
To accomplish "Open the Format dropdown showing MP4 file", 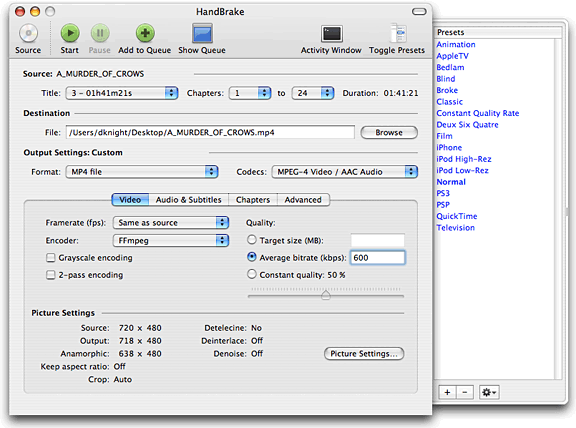I will pyautogui.click(x=142, y=172).
